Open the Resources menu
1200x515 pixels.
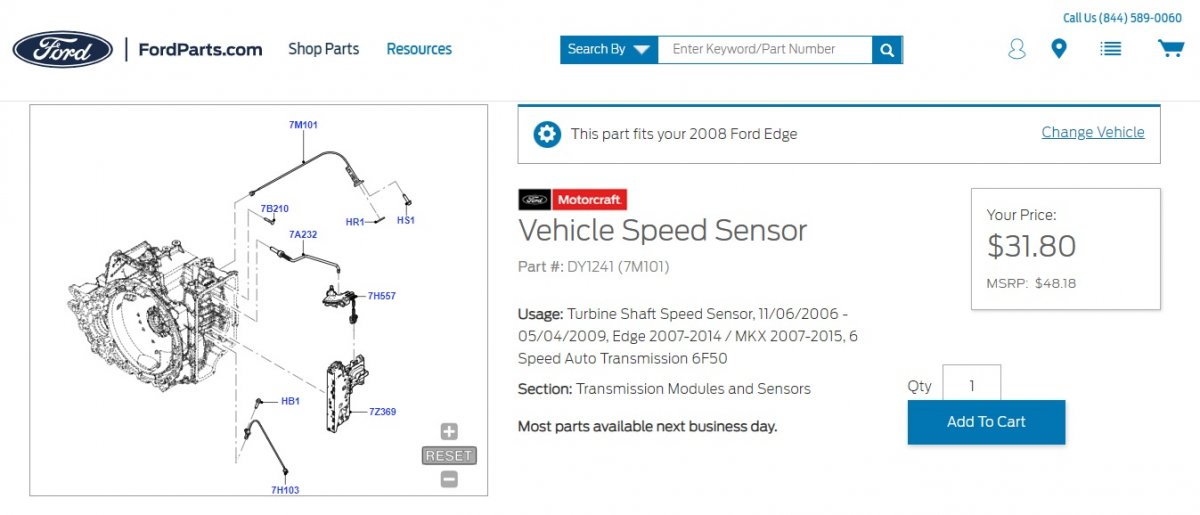click(419, 49)
